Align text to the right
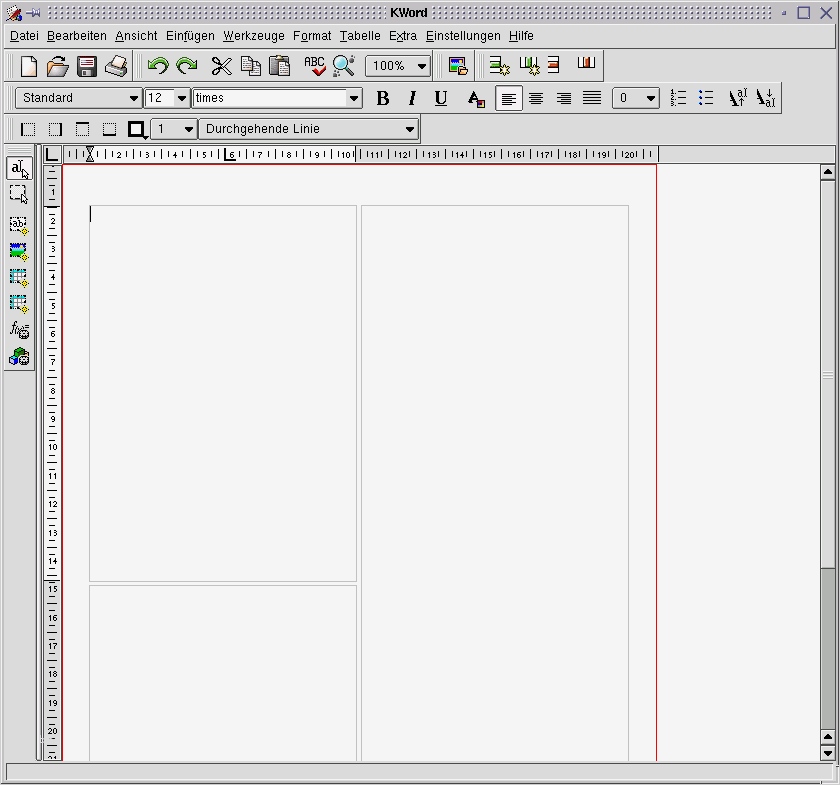 pos(564,99)
